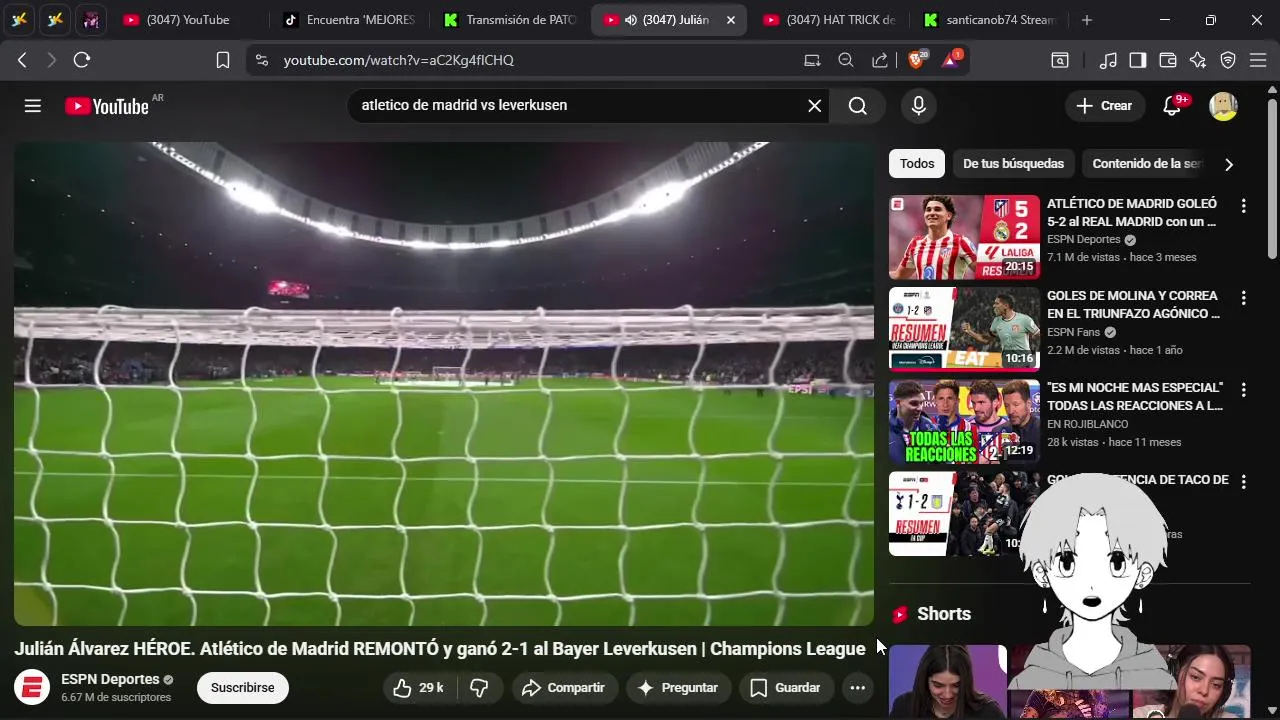1280x720 pixels.
Task: Select the Contenido de la serie chip
Action: 1146,164
